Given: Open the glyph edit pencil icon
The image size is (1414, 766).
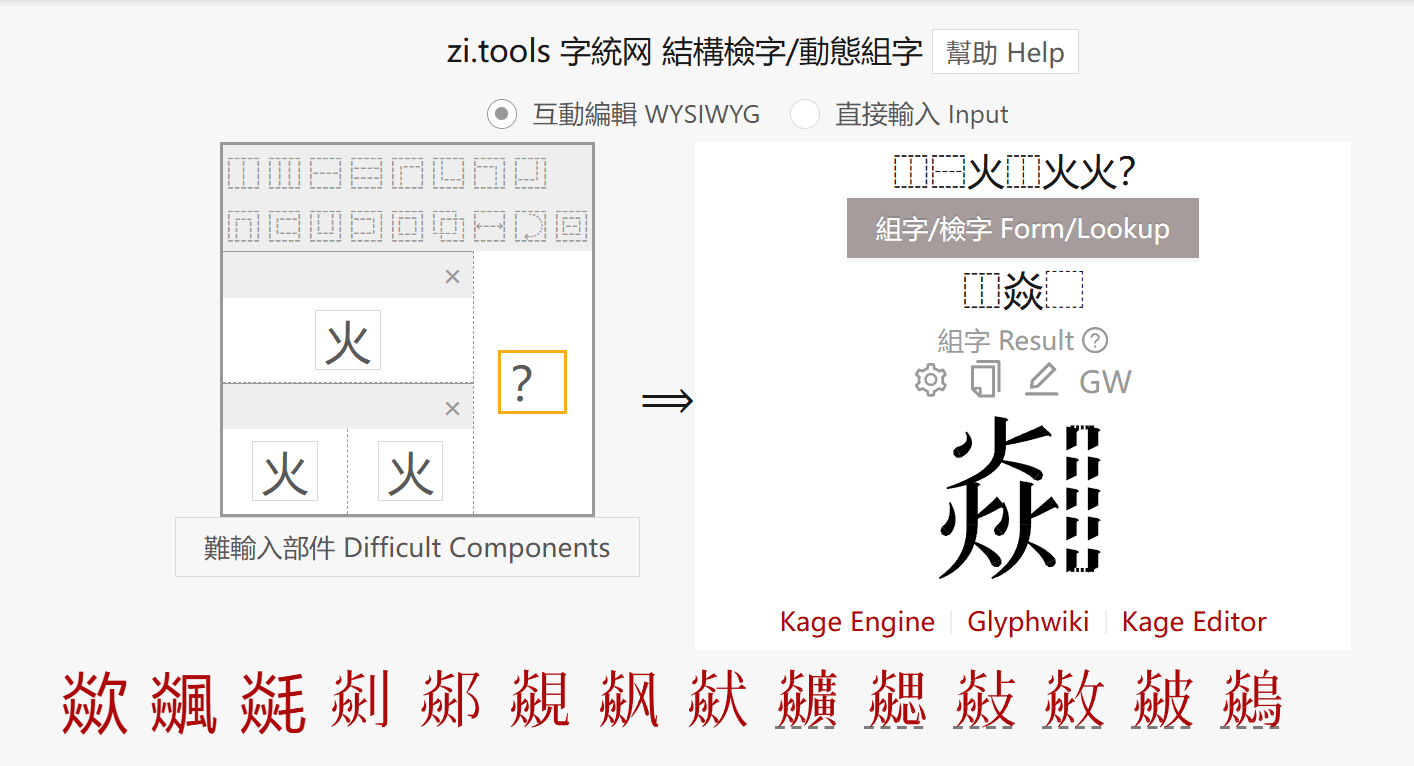Looking at the screenshot, I should click(1040, 380).
